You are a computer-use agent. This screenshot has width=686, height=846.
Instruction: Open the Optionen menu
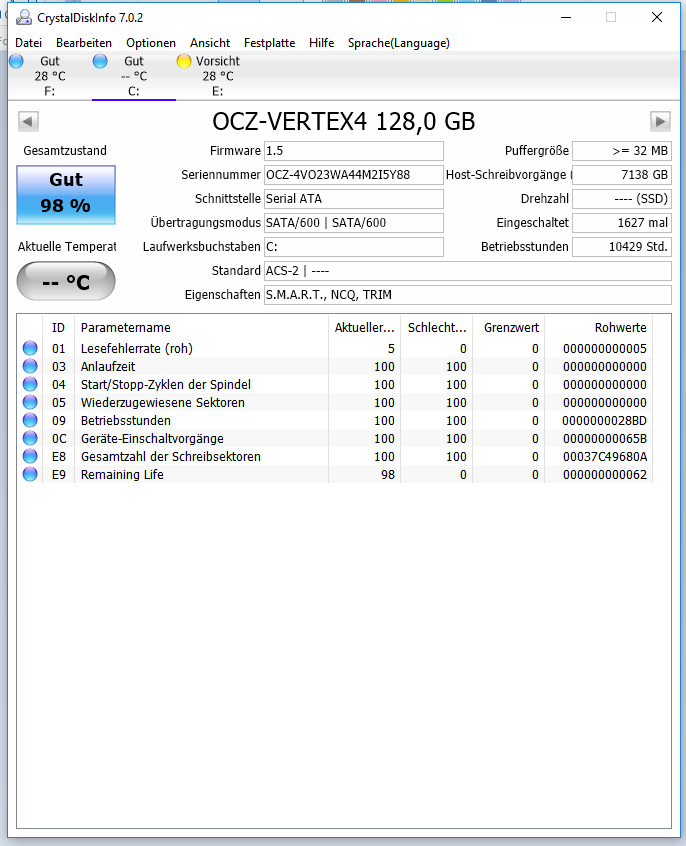click(x=151, y=43)
